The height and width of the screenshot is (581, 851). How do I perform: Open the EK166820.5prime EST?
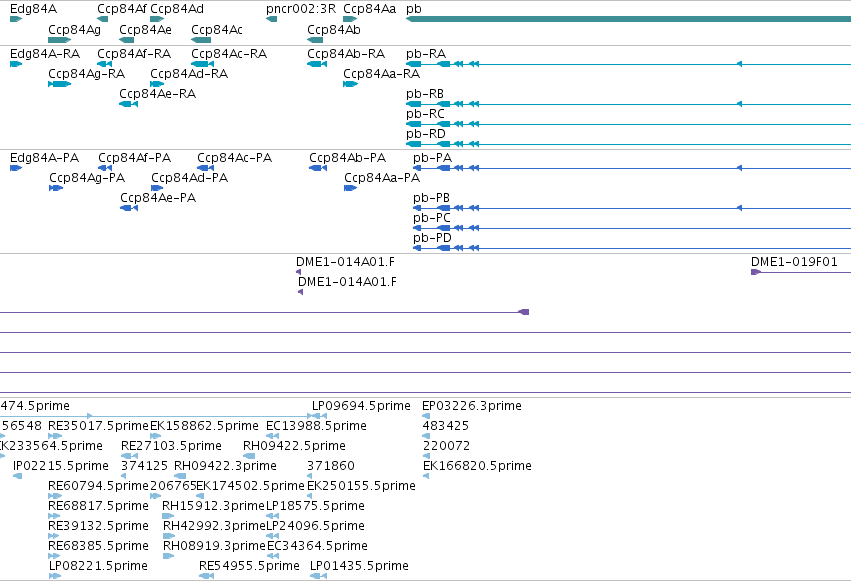tap(426, 476)
